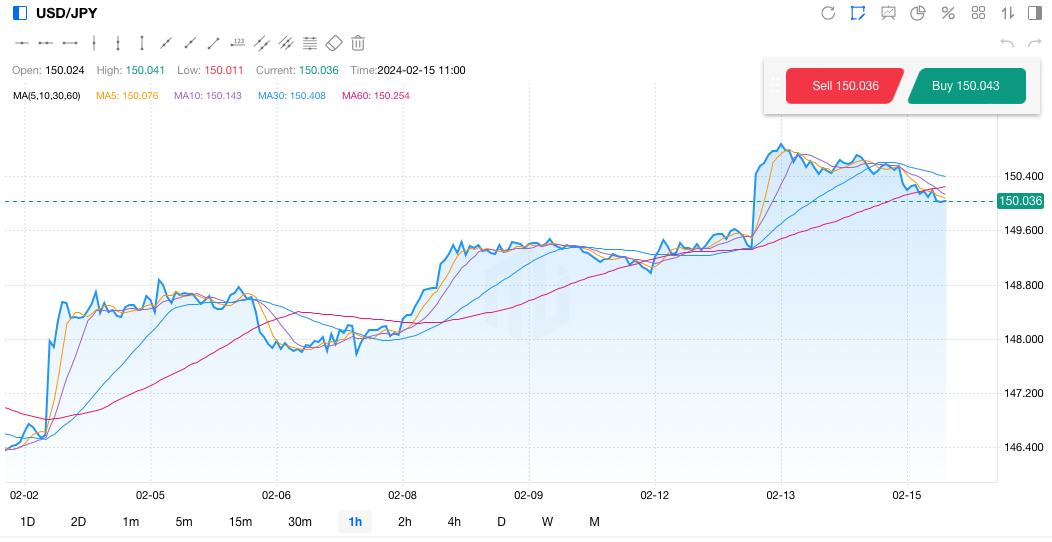Select the 15m timeframe

240,521
